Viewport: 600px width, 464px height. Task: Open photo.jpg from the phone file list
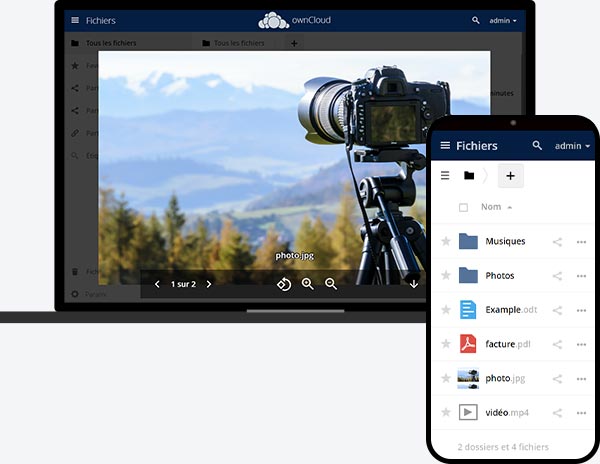(505, 379)
